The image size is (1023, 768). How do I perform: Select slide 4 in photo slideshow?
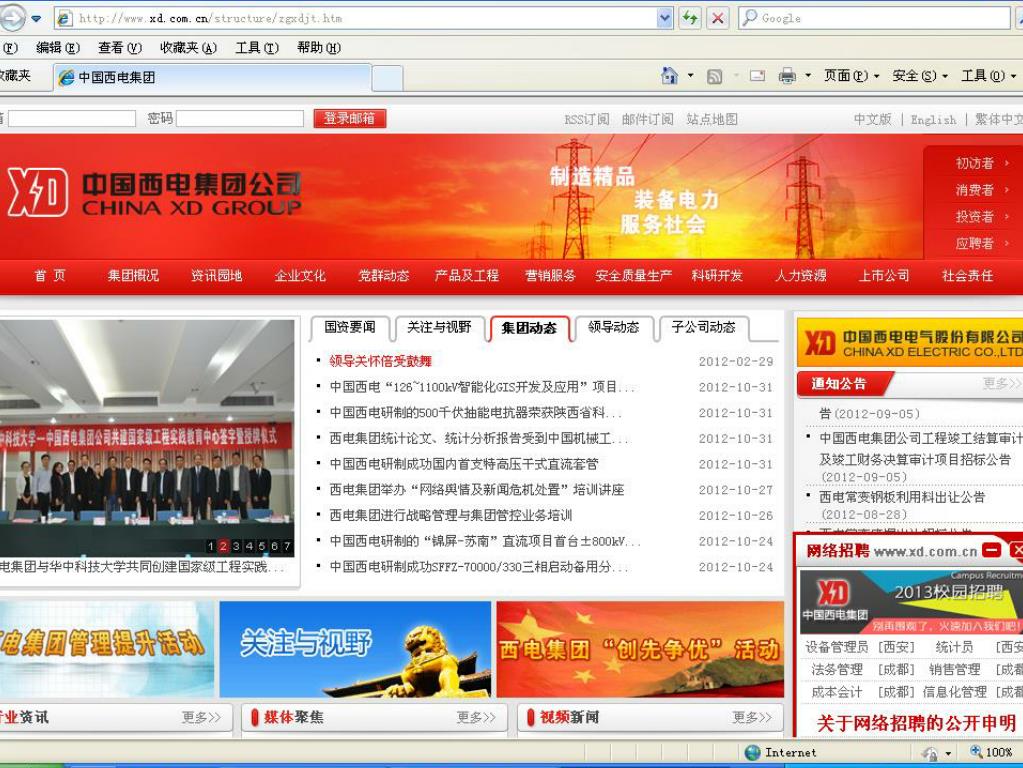(249, 546)
